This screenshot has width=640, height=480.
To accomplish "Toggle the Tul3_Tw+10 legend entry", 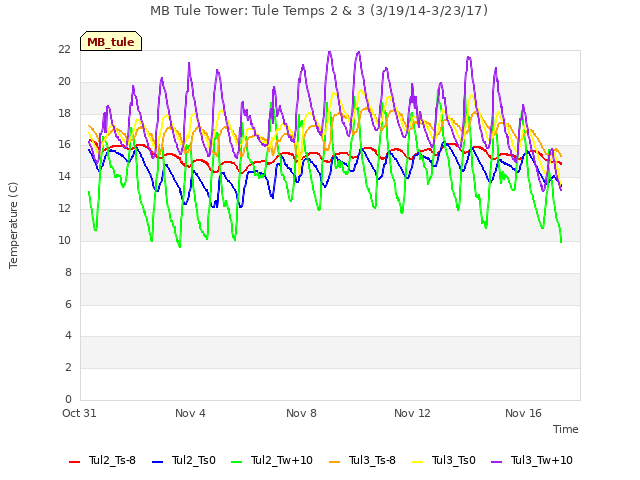I will pyautogui.click(x=532, y=460).
